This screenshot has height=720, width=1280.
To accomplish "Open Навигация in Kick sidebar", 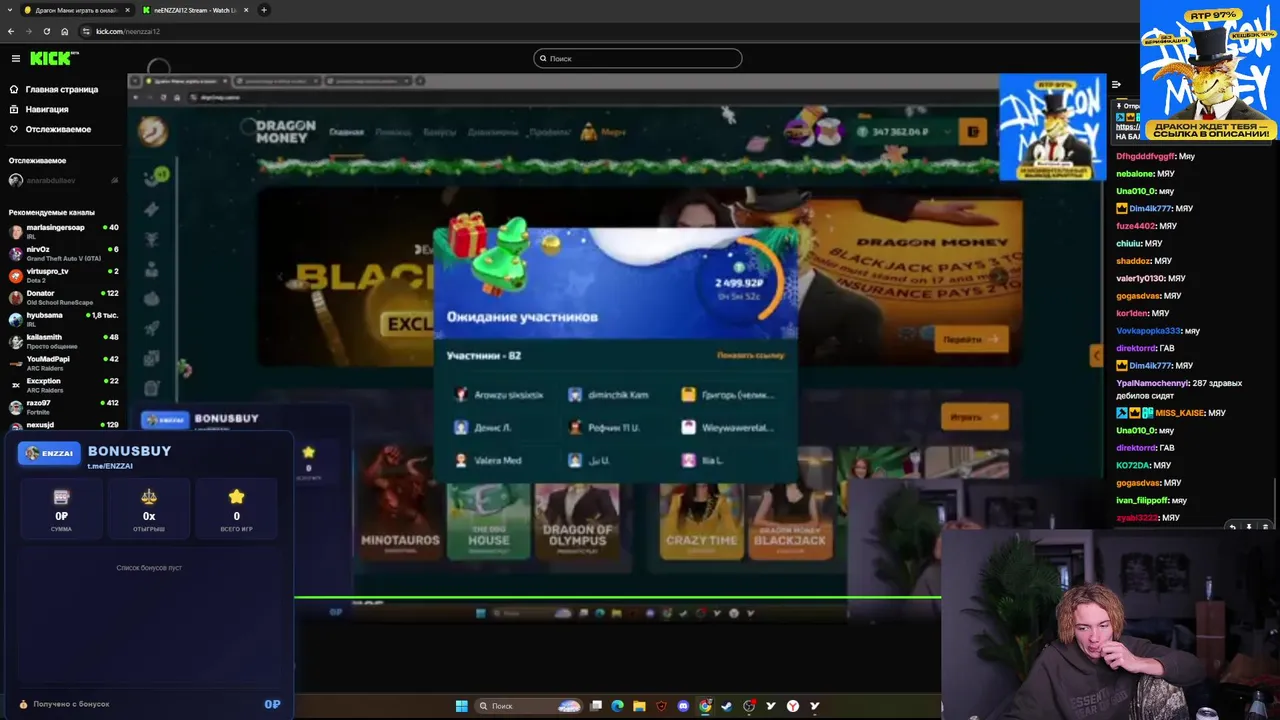I will (39, 109).
